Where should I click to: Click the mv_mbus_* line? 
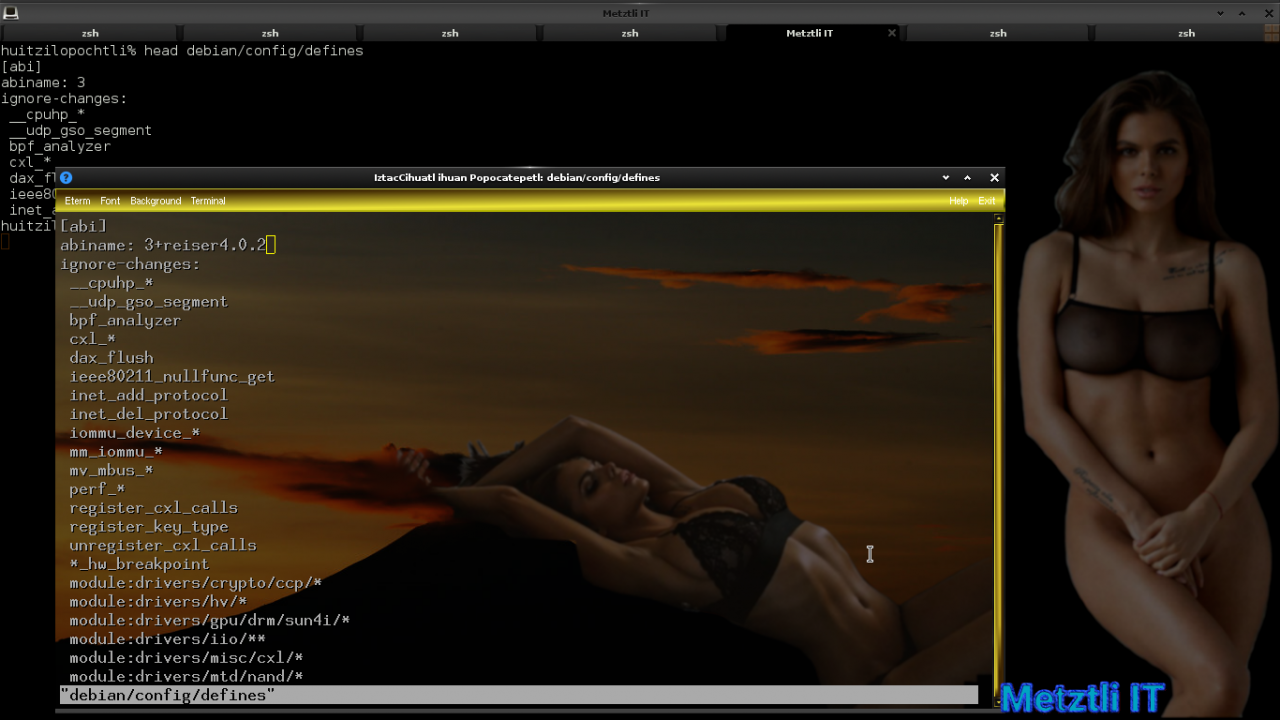click(111, 470)
